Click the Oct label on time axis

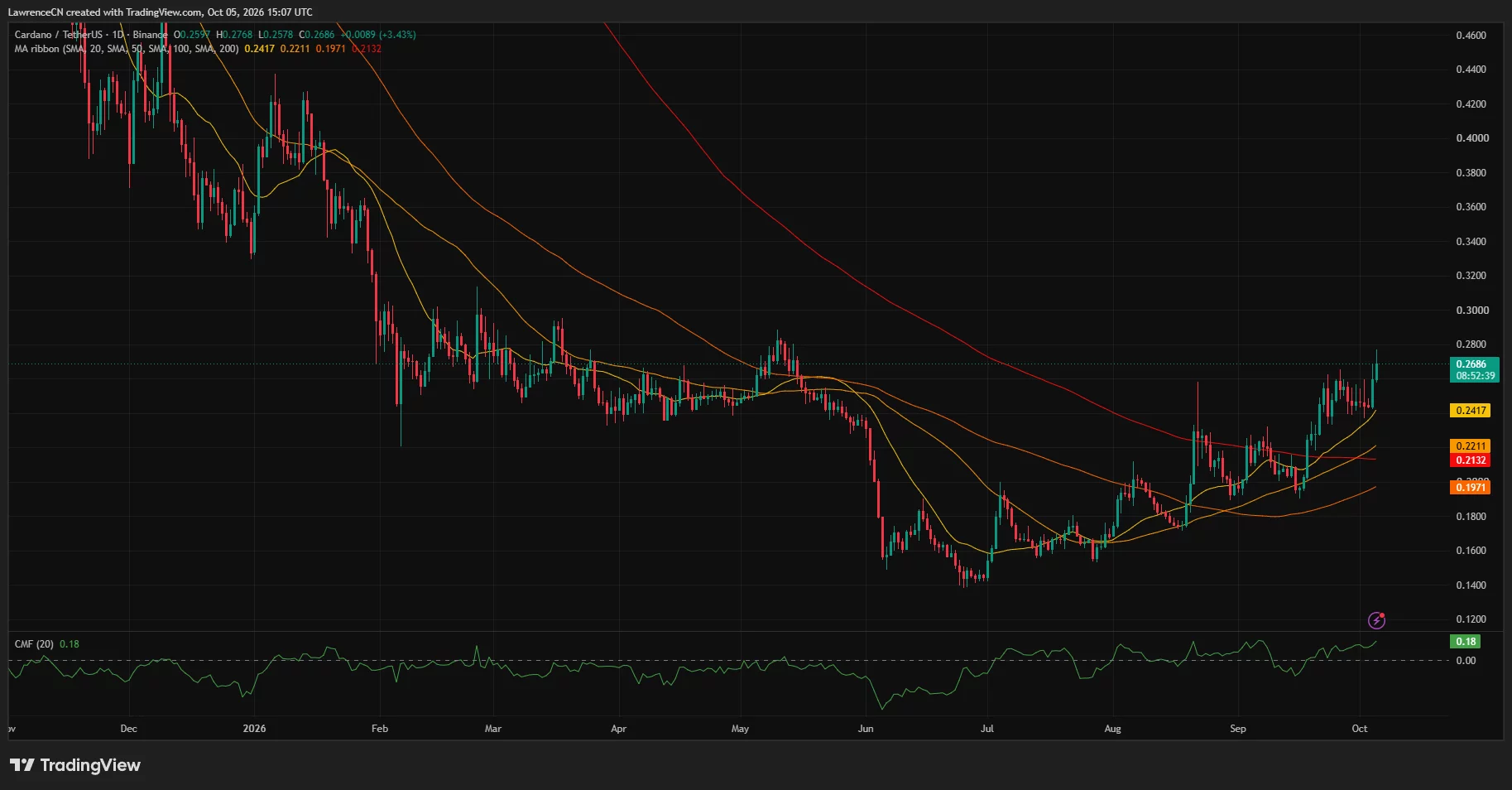1359,729
